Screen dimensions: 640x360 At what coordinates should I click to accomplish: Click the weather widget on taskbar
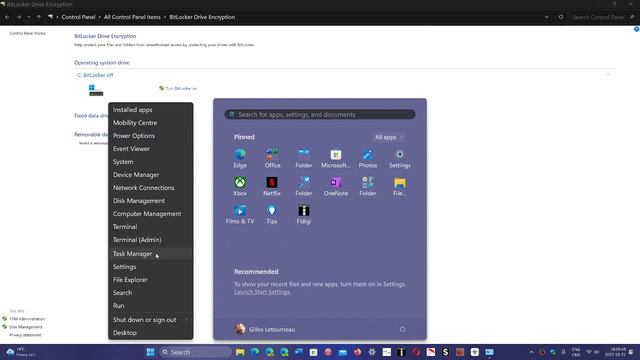(20, 352)
